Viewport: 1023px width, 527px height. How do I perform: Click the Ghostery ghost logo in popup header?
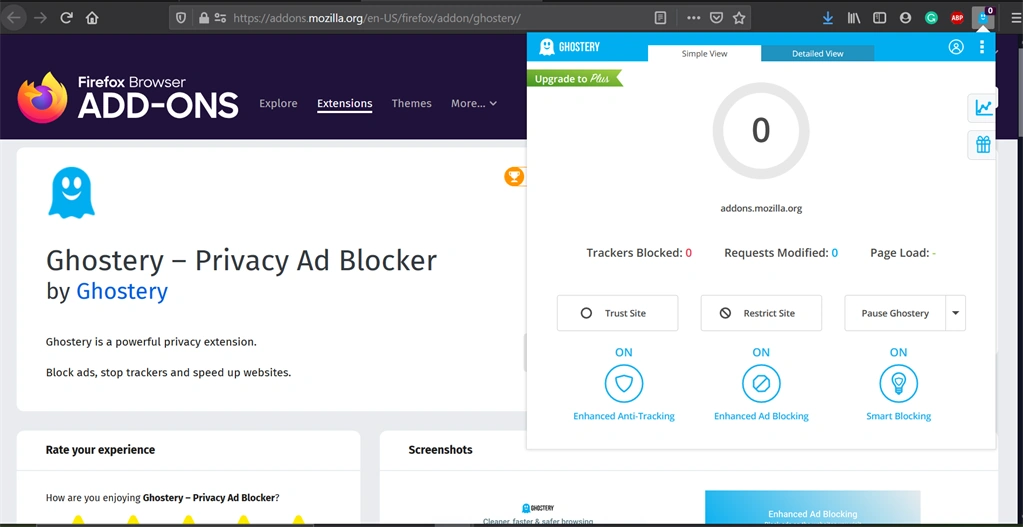[x=569, y=47]
